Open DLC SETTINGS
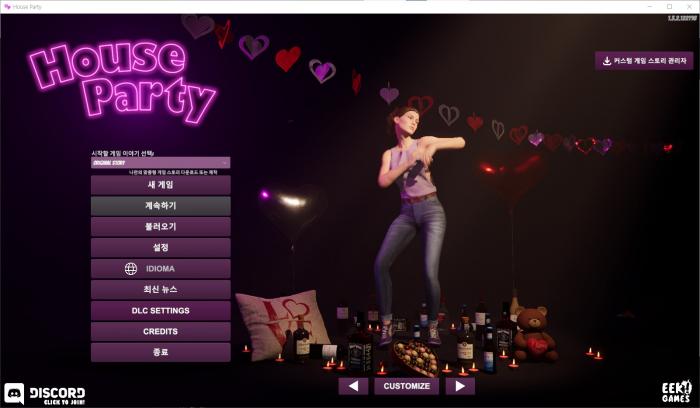The width and height of the screenshot is (700, 408). (161, 310)
